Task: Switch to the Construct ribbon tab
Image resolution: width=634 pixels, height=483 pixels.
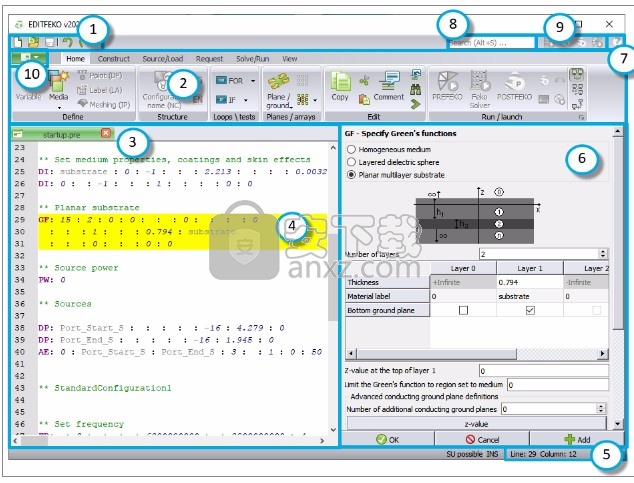Action: [x=114, y=59]
